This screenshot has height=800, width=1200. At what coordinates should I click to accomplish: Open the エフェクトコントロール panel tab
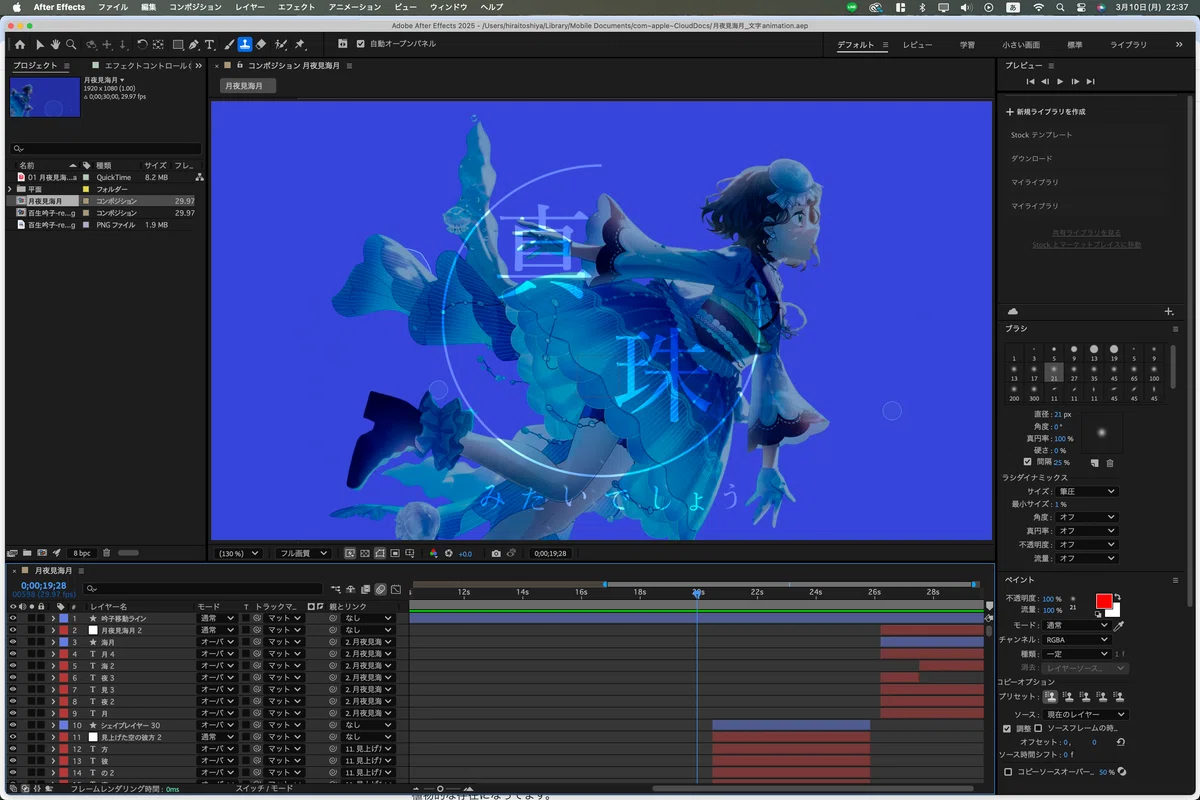[147, 66]
